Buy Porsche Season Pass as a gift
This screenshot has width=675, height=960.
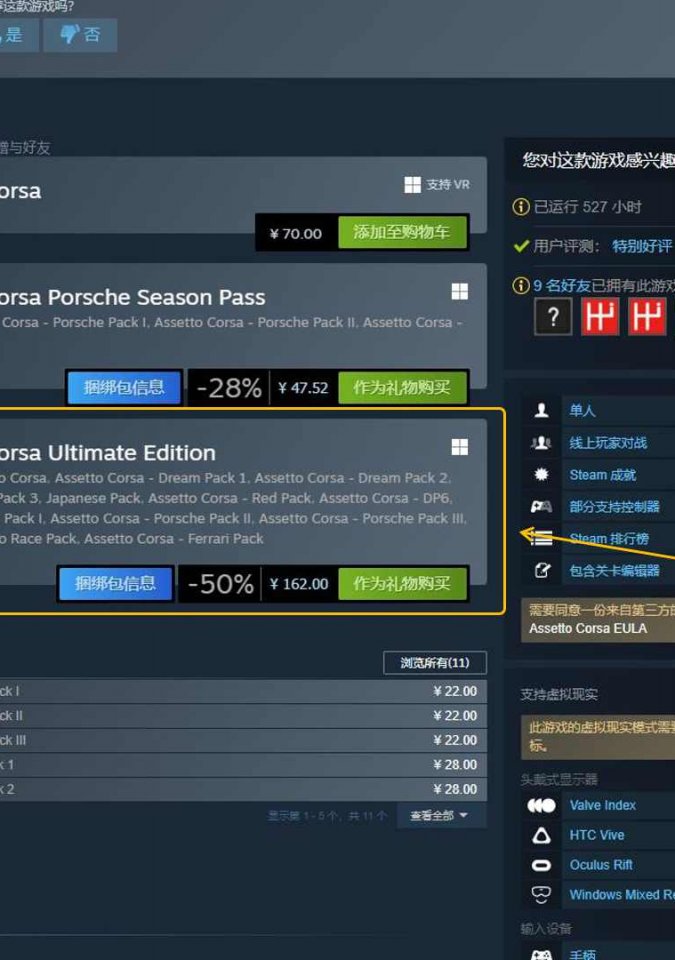click(402, 388)
